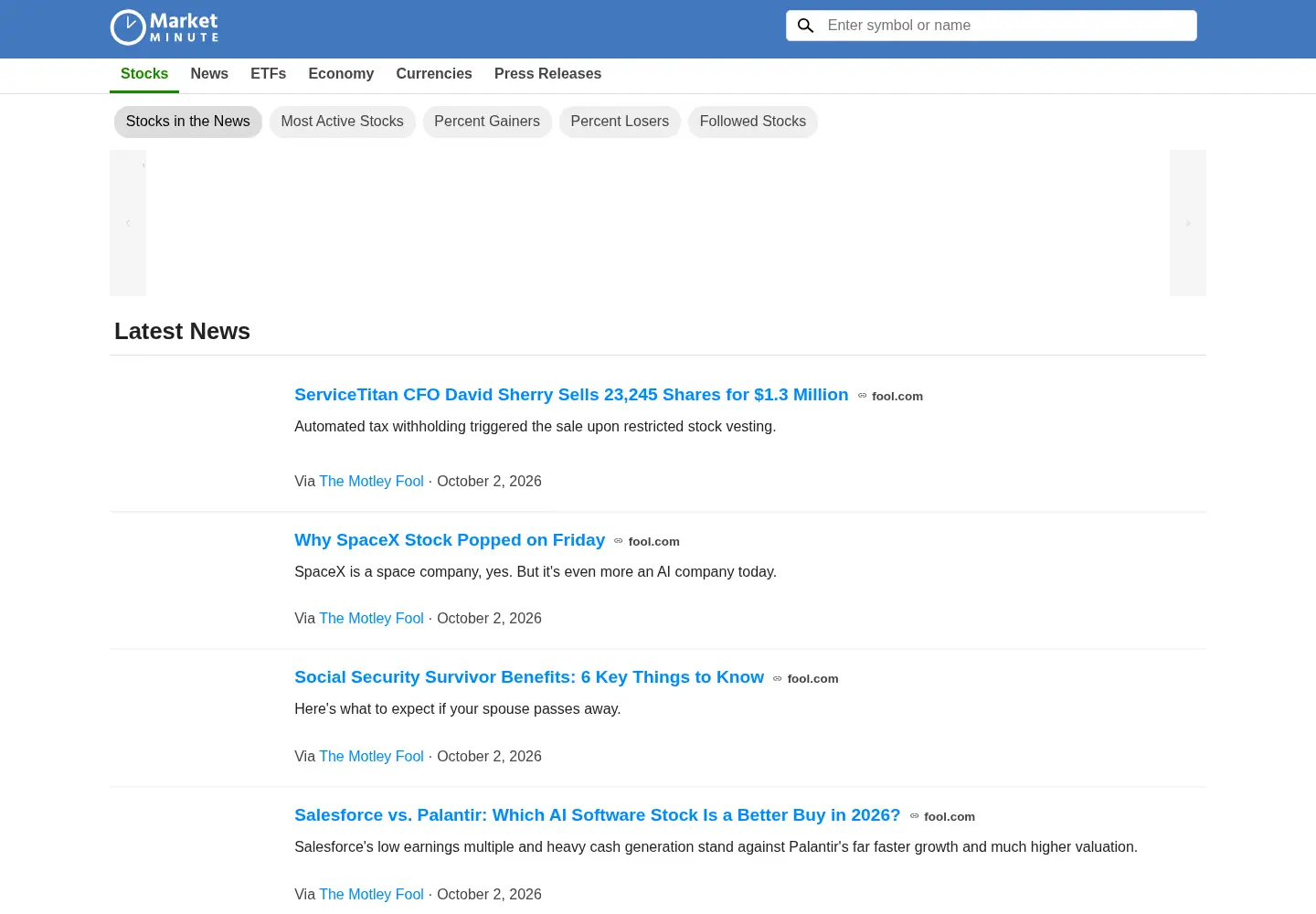This screenshot has height=914, width=1316.
Task: Click the link icon beside Salesforce vs. Palantir headline
Action: pyautogui.click(x=914, y=816)
